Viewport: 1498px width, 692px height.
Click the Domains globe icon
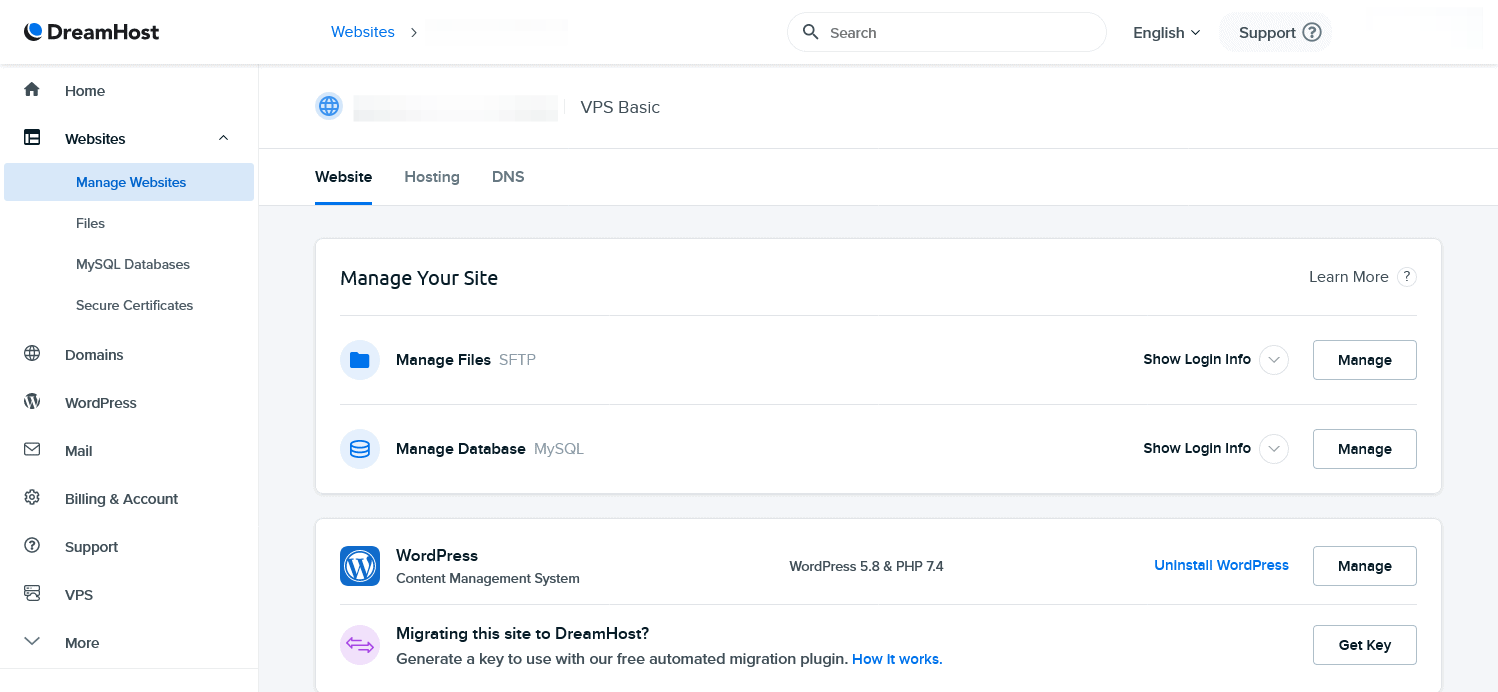(x=32, y=354)
